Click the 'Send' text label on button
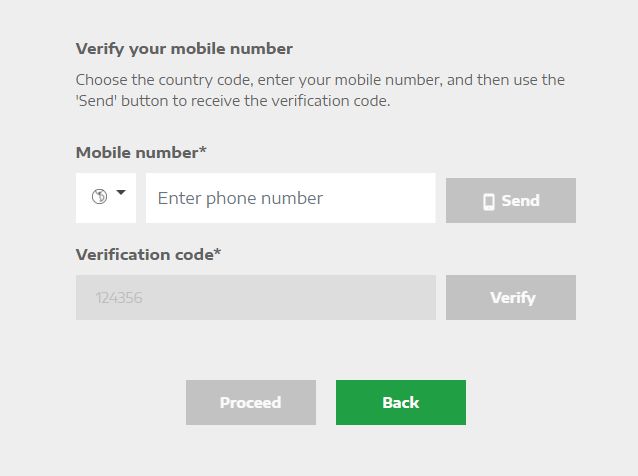638x476 pixels. pyautogui.click(x=520, y=201)
